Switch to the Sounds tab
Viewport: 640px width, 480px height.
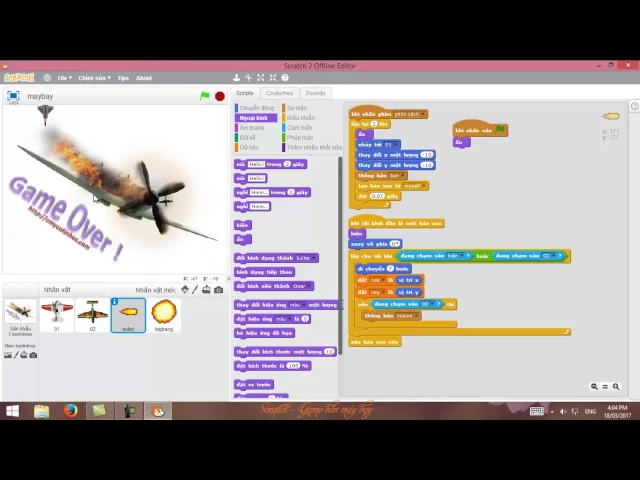[315, 93]
